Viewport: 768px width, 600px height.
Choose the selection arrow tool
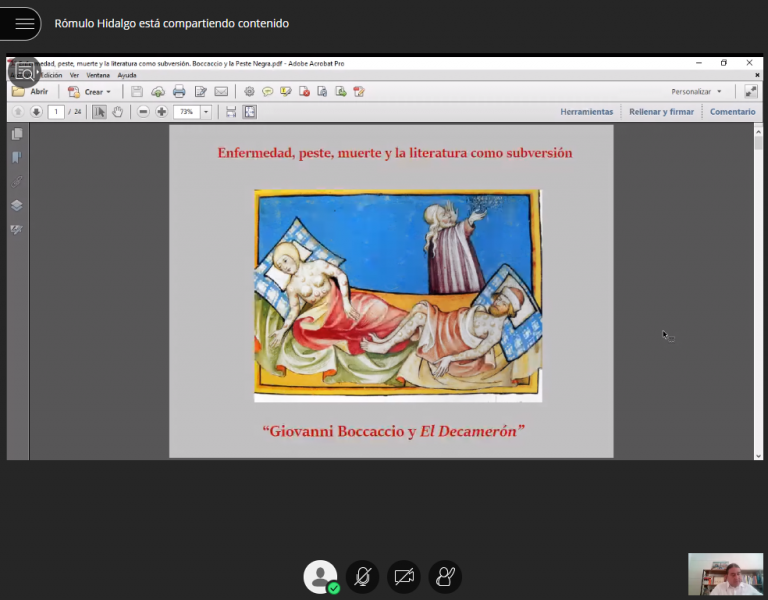click(99, 112)
